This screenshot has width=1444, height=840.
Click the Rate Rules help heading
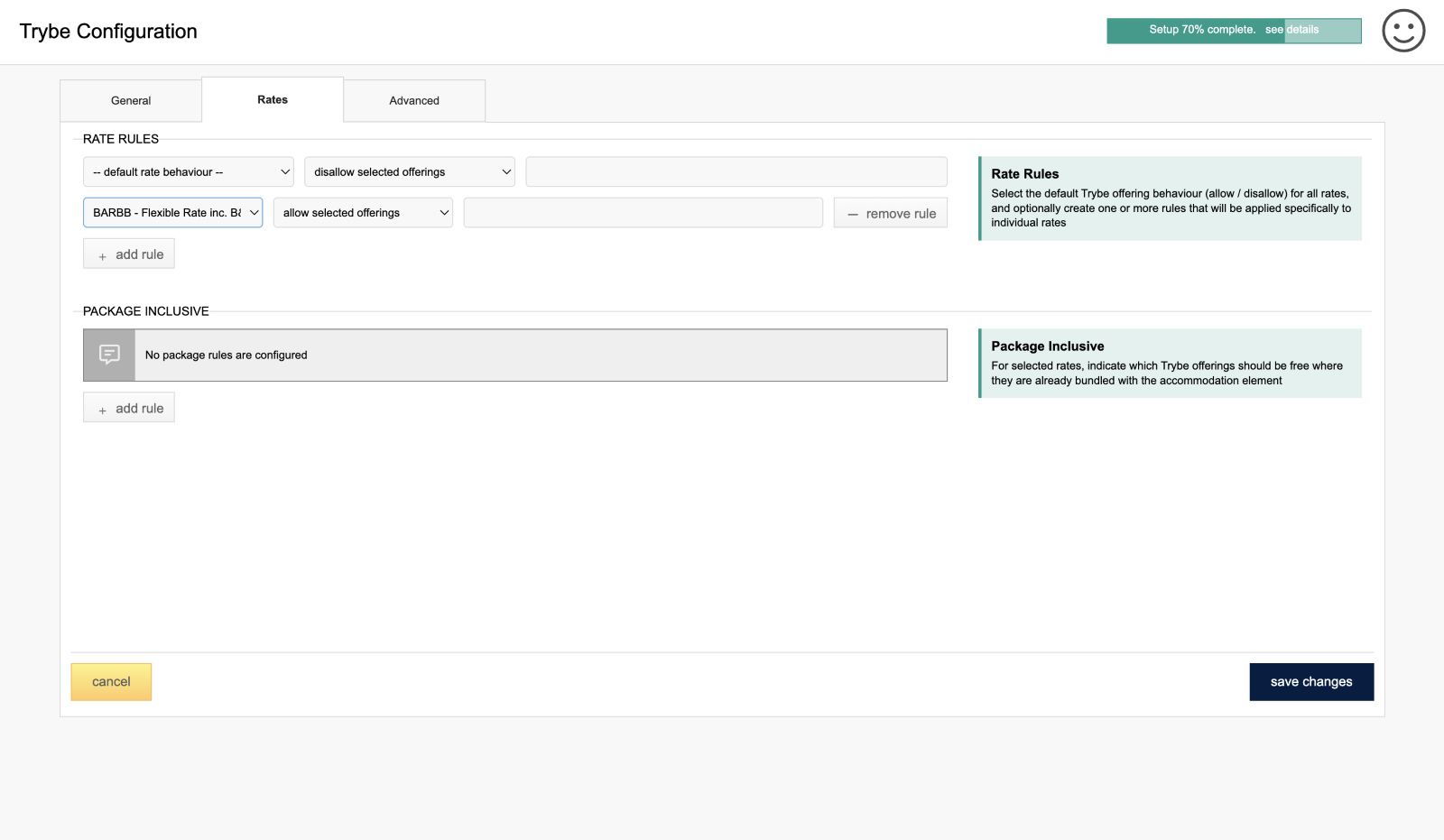pos(1025,174)
